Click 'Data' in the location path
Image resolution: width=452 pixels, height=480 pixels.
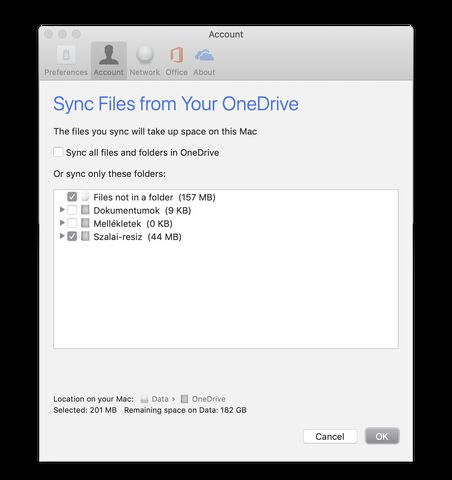click(160, 399)
